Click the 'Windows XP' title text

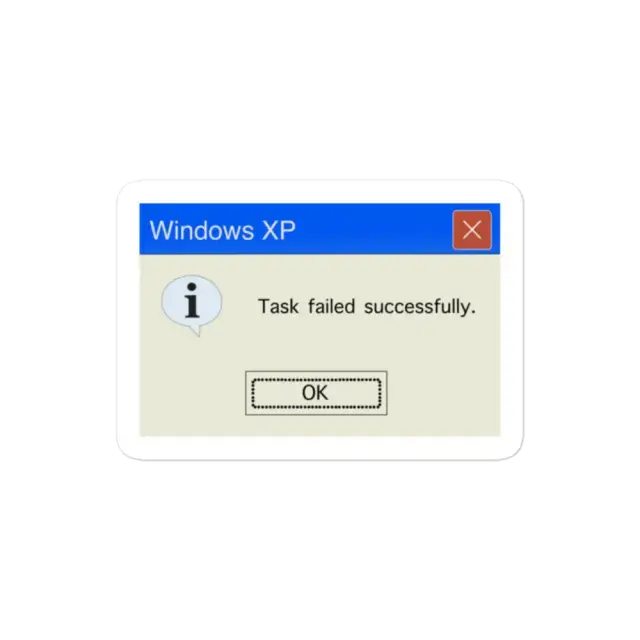coord(222,230)
